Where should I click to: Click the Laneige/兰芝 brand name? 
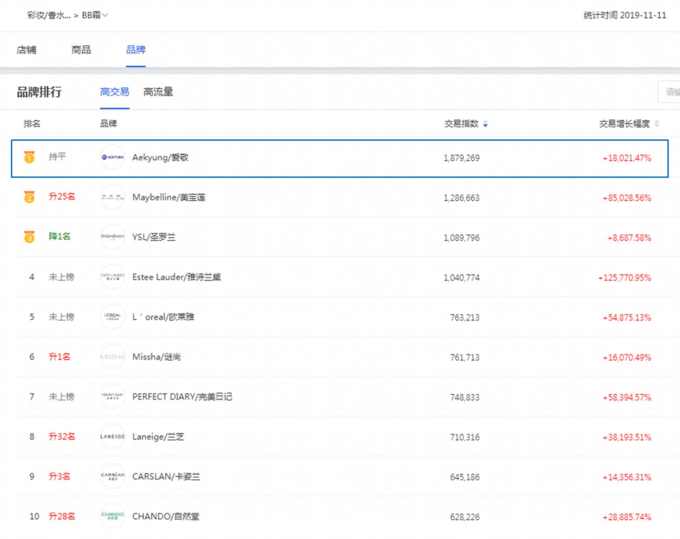pyautogui.click(x=158, y=437)
